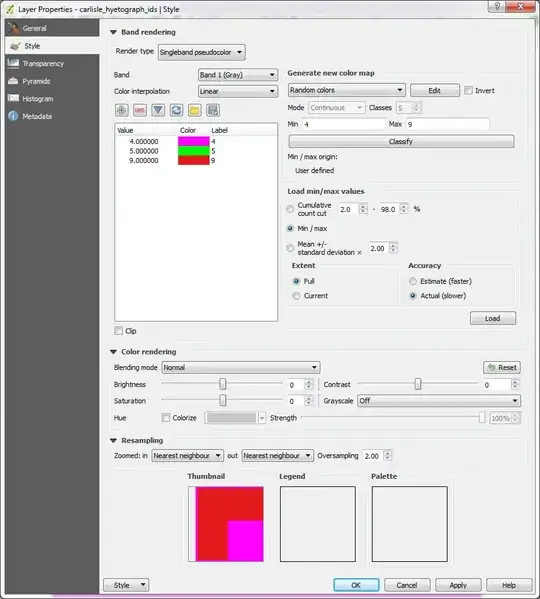540x599 pixels.
Task: Open the Histogram section
Action: coord(52,99)
